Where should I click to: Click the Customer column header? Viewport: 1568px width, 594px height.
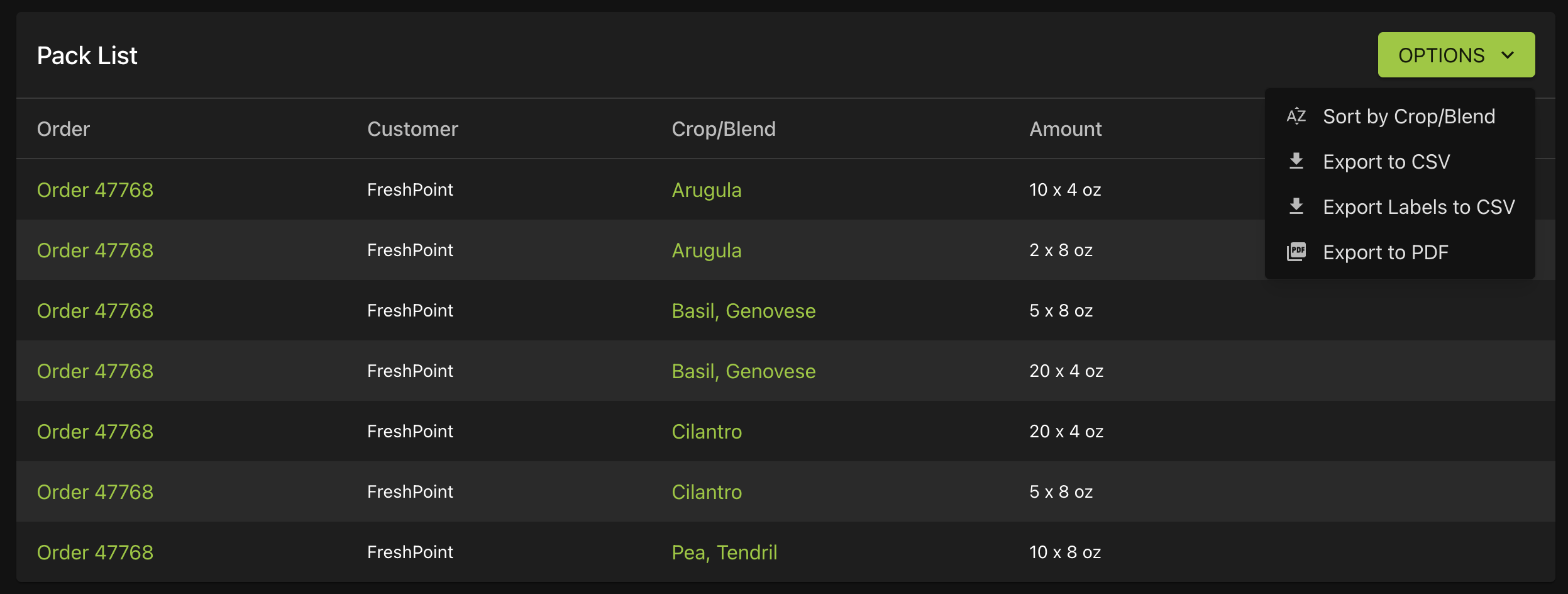[x=412, y=129]
